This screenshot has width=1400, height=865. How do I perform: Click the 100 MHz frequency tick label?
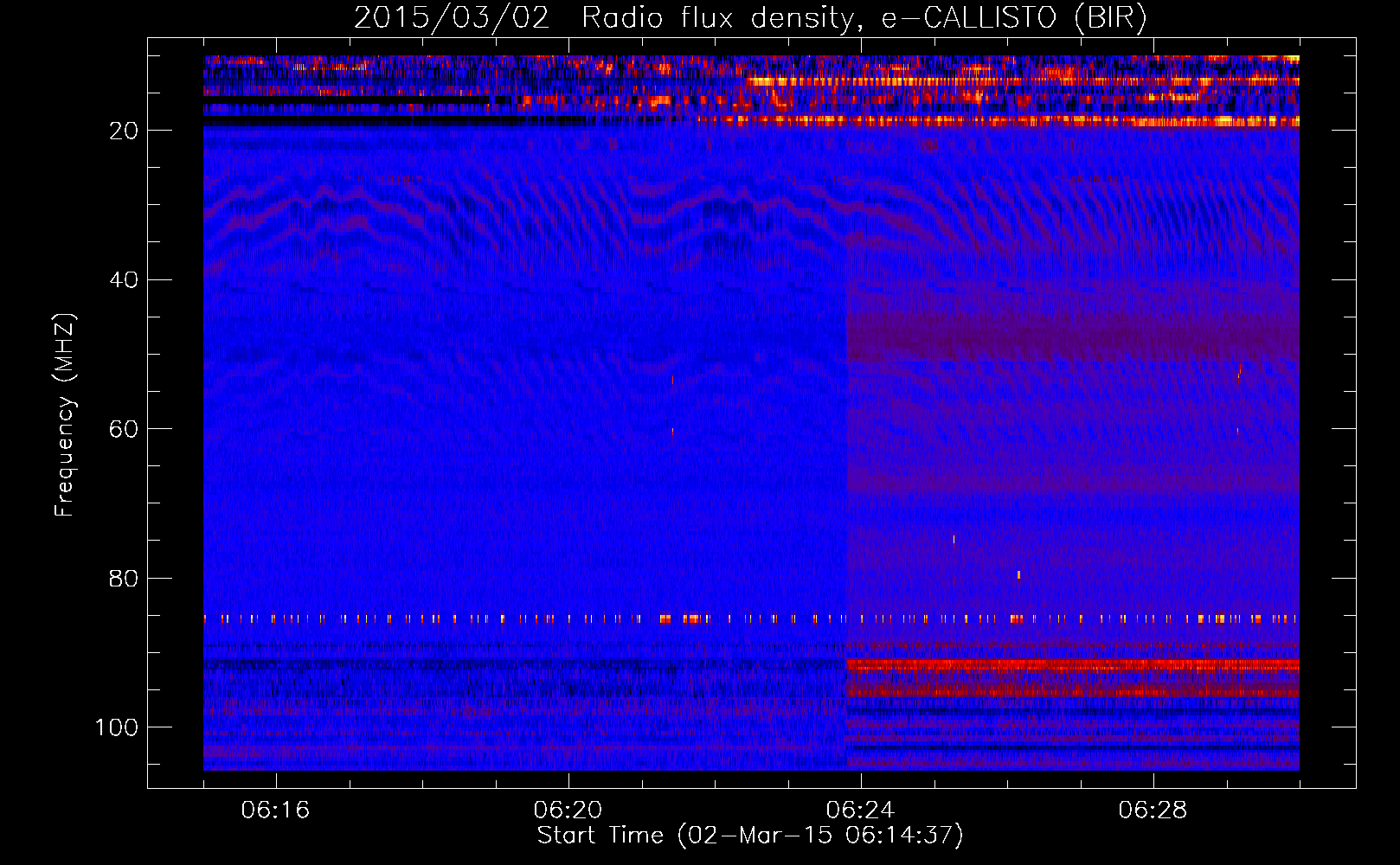click(x=117, y=727)
